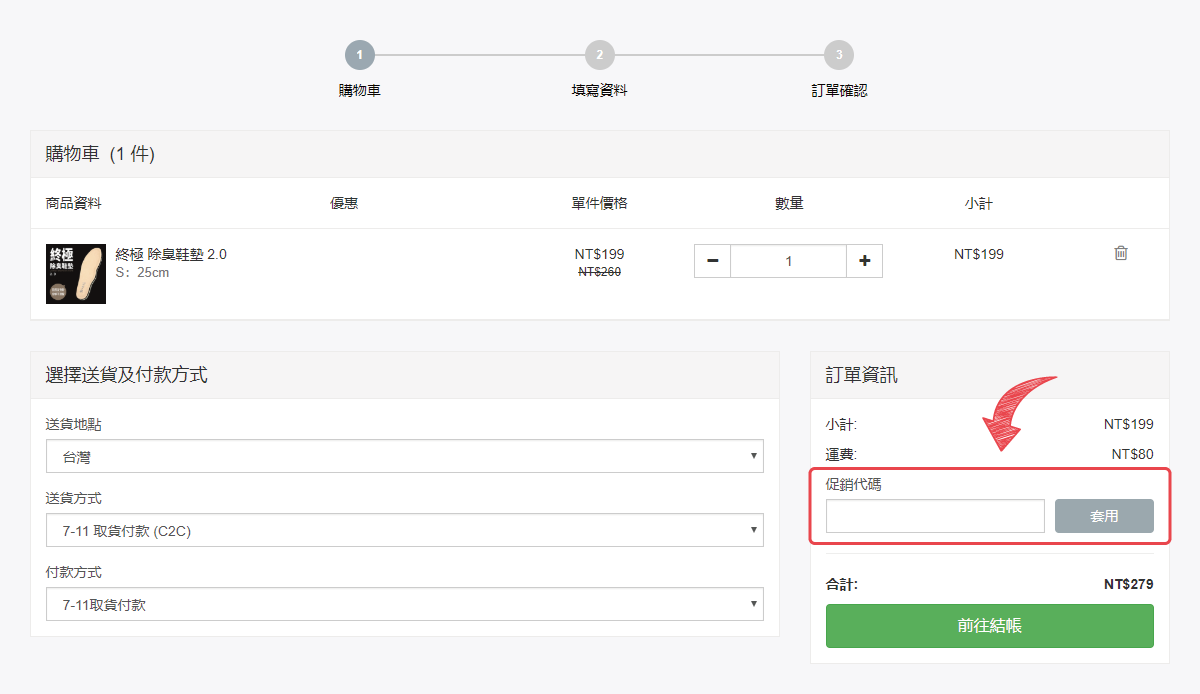The width and height of the screenshot is (1200, 694).
Task: Select the 購物車 step label
Action: coord(360,91)
